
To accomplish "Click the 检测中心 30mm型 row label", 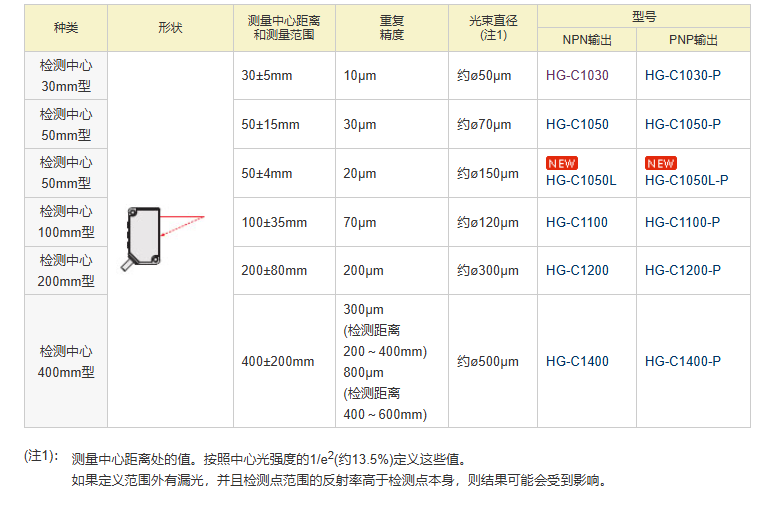I will (66, 76).
